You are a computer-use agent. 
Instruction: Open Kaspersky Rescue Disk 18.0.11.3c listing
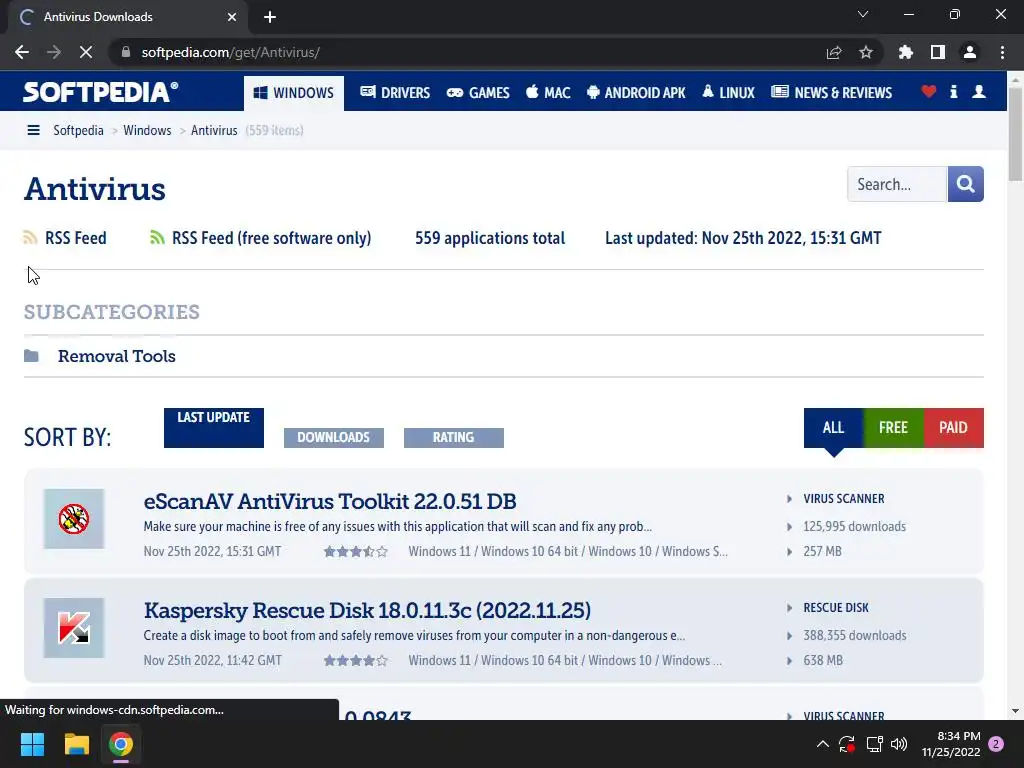[367, 610]
